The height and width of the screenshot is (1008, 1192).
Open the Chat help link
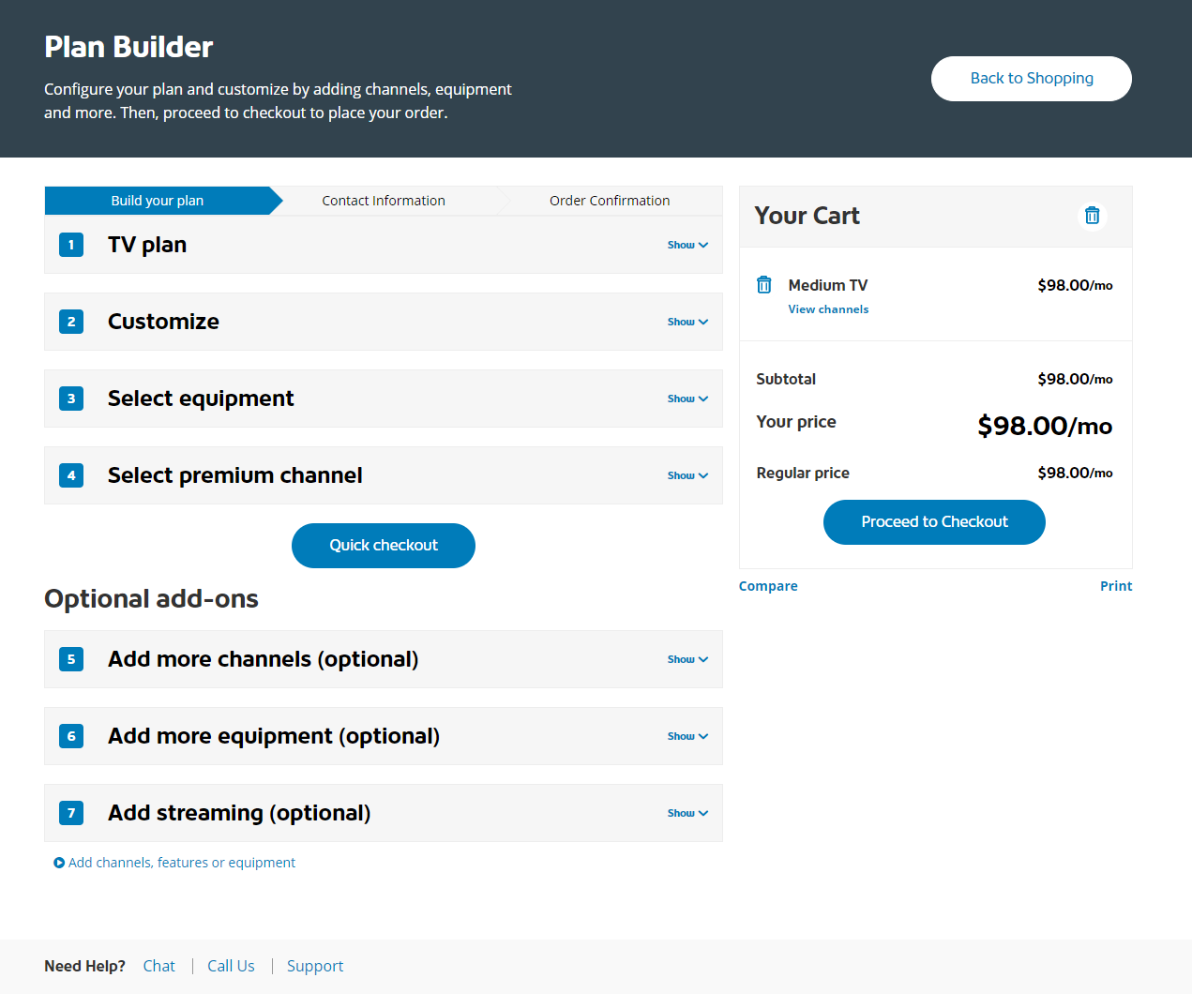pos(158,966)
